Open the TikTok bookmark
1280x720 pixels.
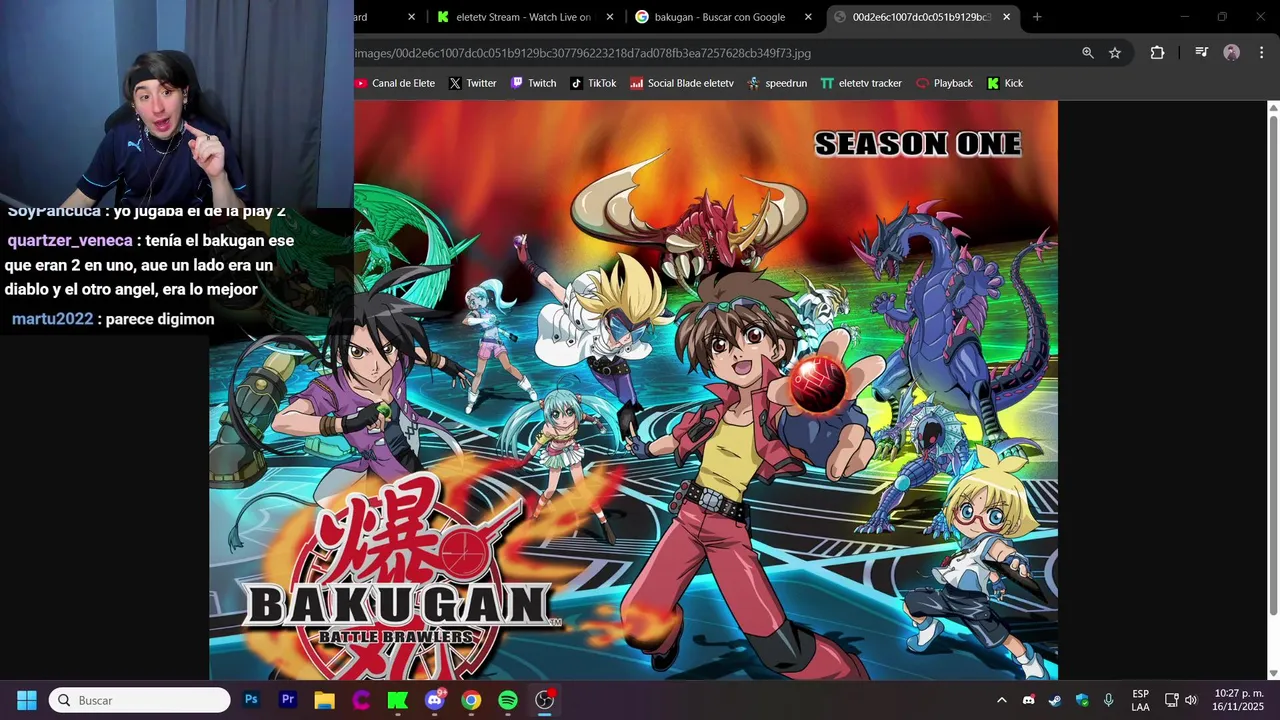tap(593, 83)
